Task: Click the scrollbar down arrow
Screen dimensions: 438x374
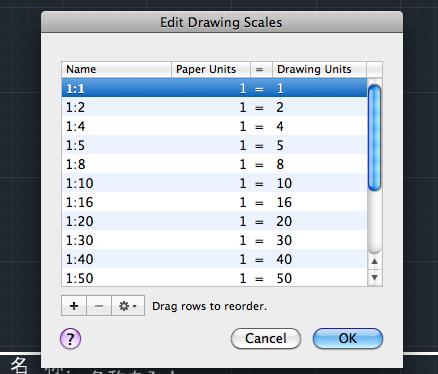Action: 374,277
